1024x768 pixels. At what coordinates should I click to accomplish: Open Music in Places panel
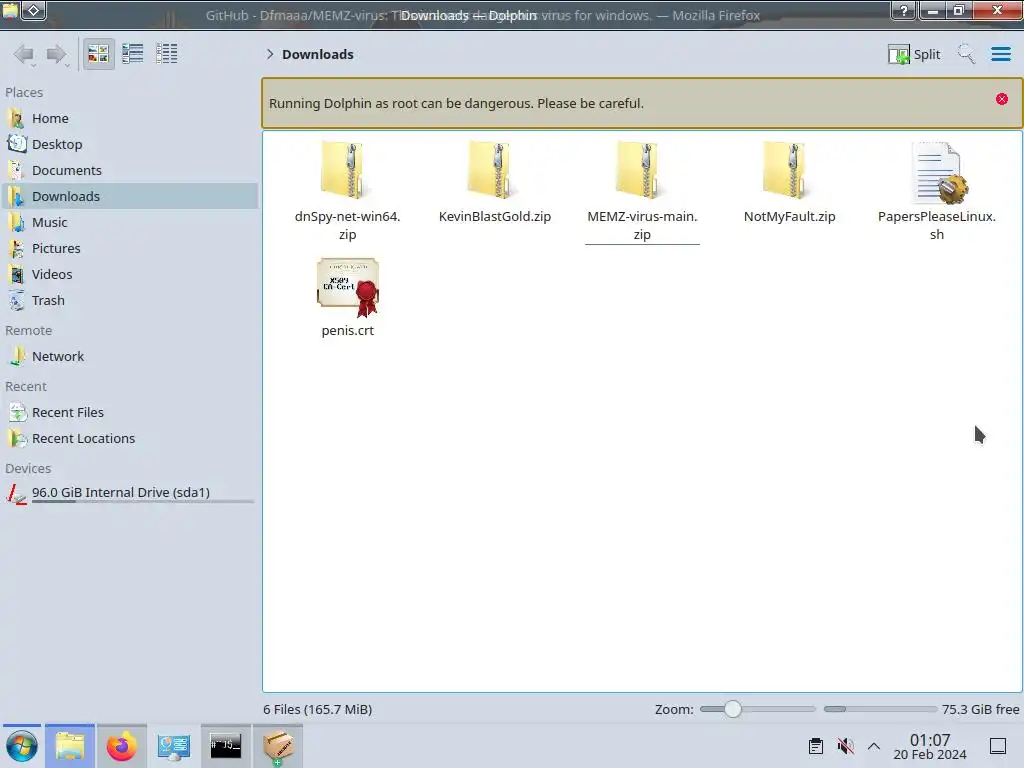[x=130, y=223]
